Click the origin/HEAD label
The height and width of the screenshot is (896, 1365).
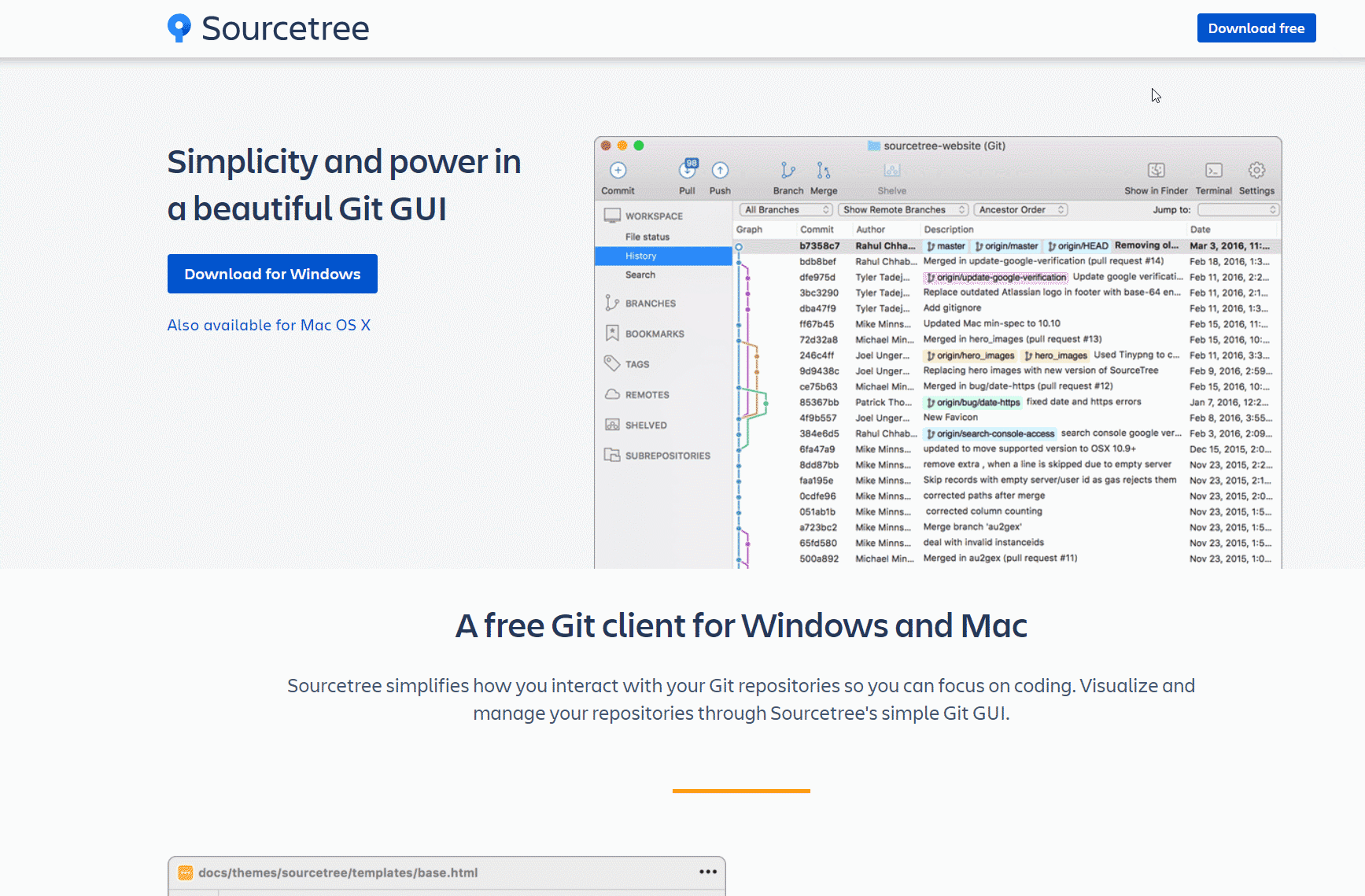point(1078,246)
